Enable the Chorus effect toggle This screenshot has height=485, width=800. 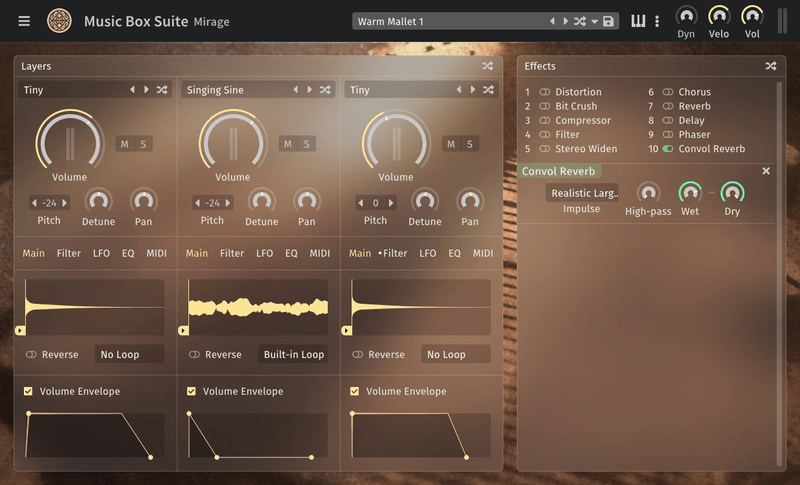tap(668, 92)
